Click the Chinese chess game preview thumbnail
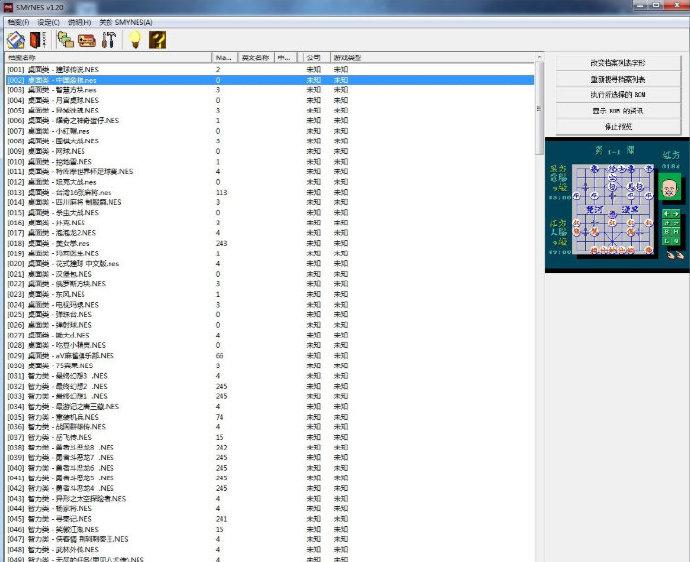 617,205
